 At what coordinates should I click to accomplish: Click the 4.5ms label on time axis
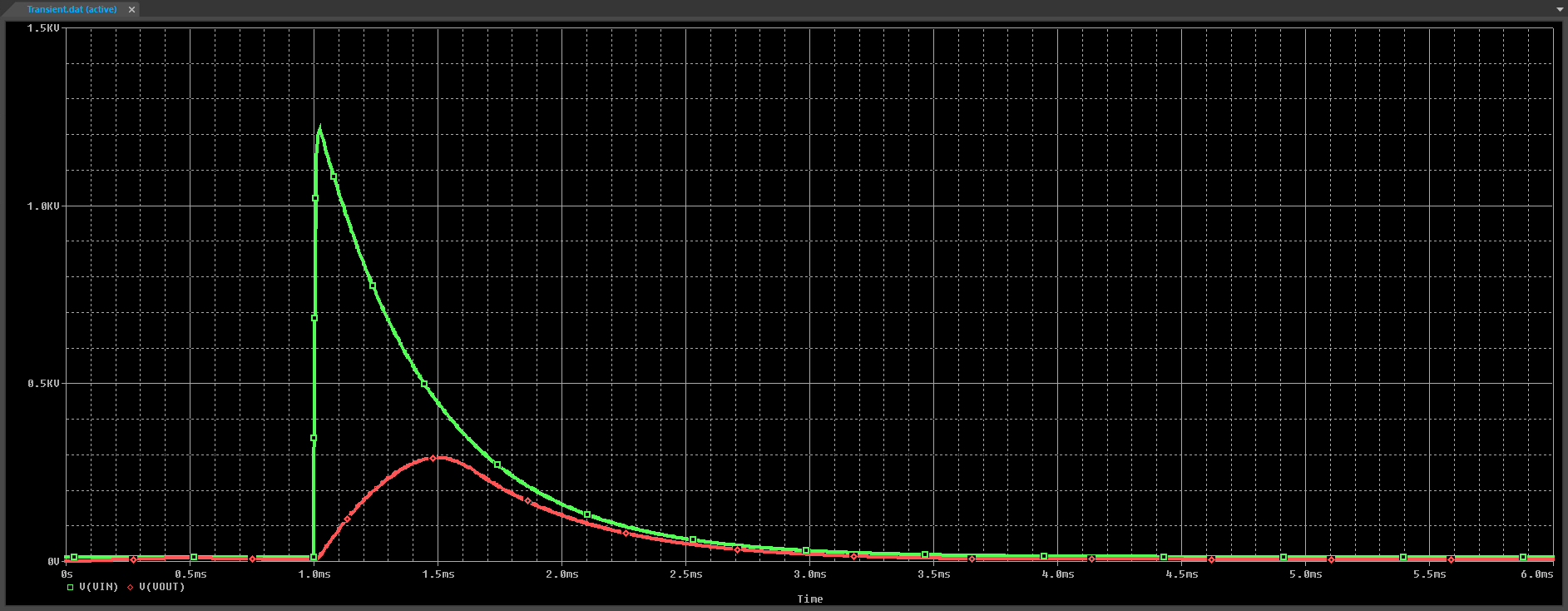pyautogui.click(x=1181, y=574)
